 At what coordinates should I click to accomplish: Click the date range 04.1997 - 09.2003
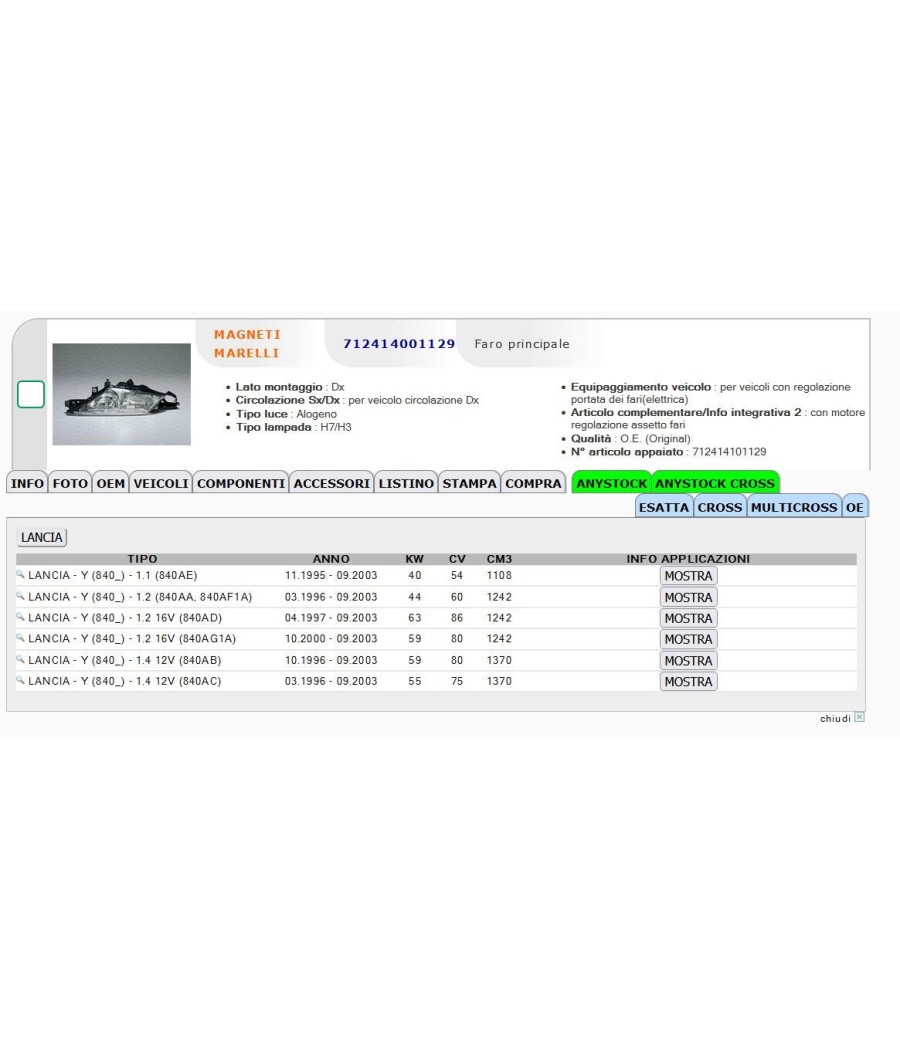tap(331, 617)
